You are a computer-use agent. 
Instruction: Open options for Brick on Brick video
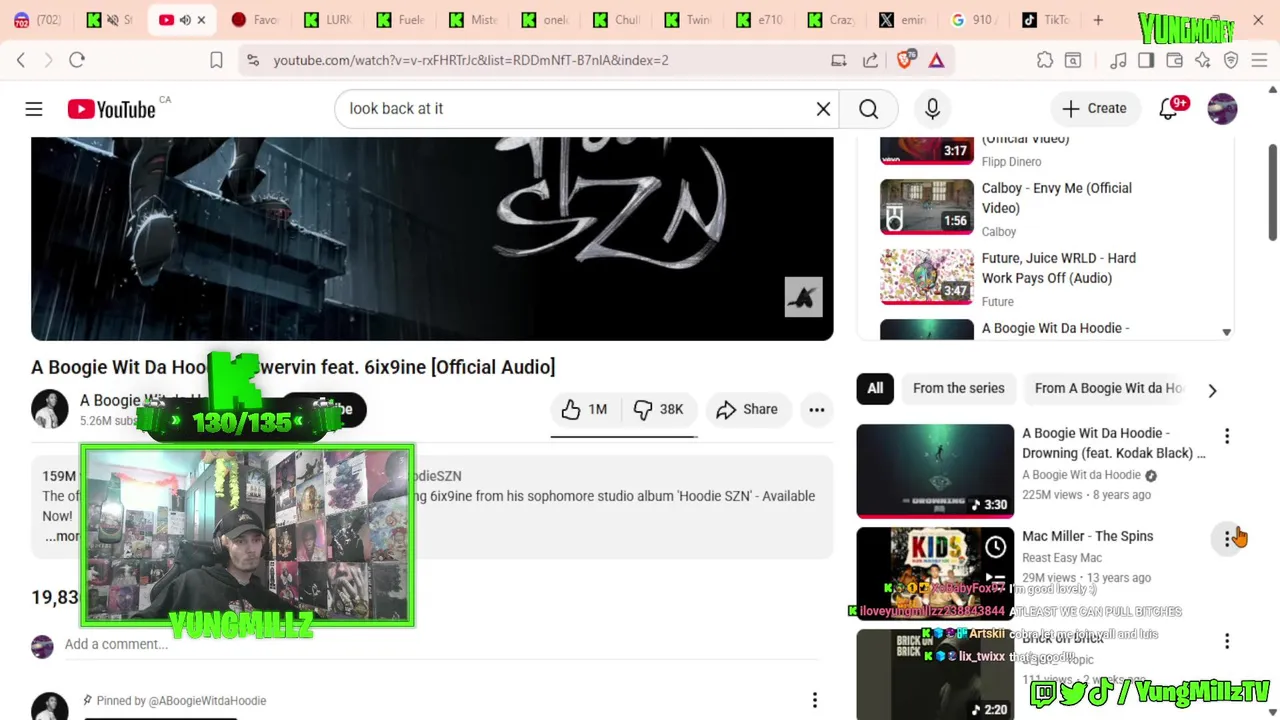(1227, 641)
